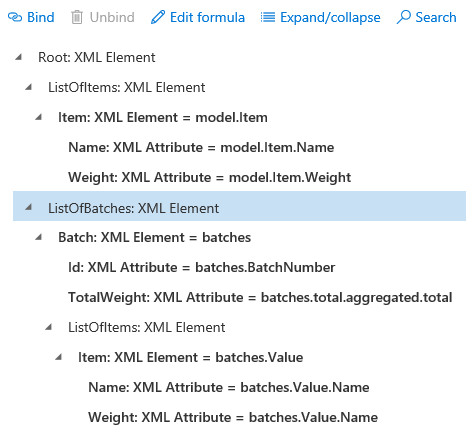The image size is (466, 438).
Task: Collapse the Item bound to batches.Value
Action: (59, 357)
